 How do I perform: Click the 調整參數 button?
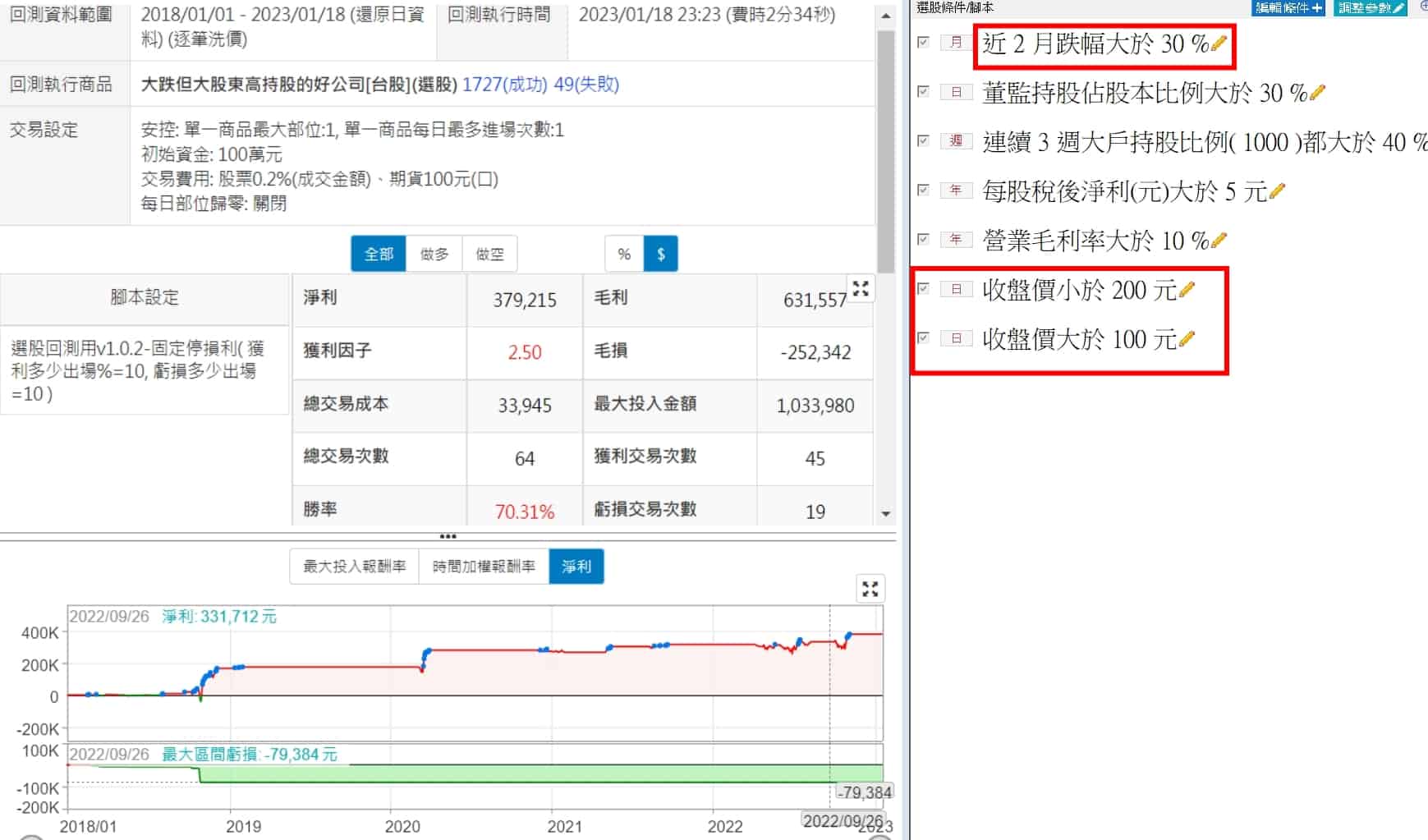(1369, 7)
